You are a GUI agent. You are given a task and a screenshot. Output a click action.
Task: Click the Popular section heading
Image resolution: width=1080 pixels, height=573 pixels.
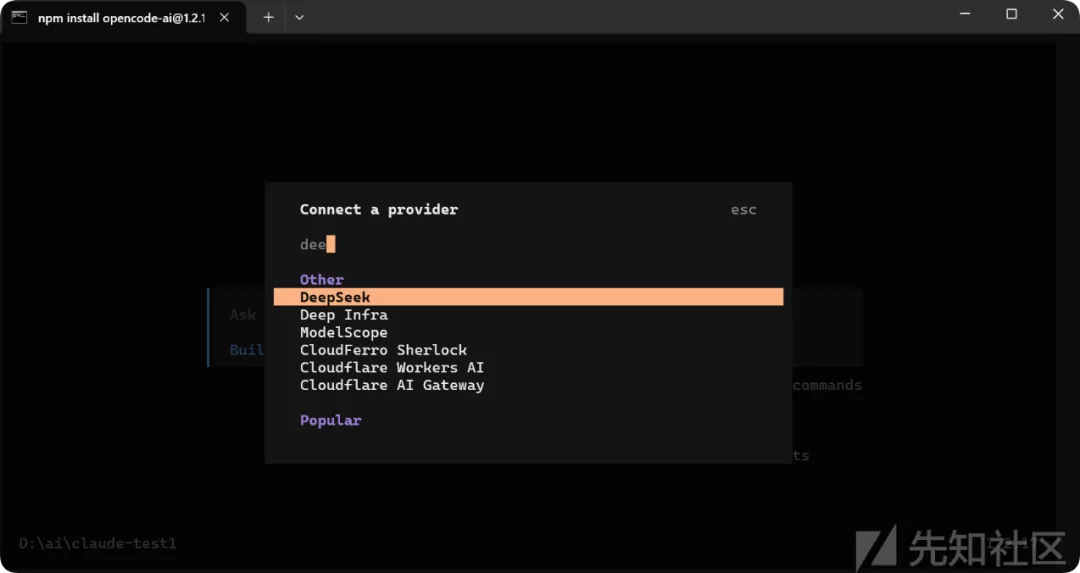point(331,420)
